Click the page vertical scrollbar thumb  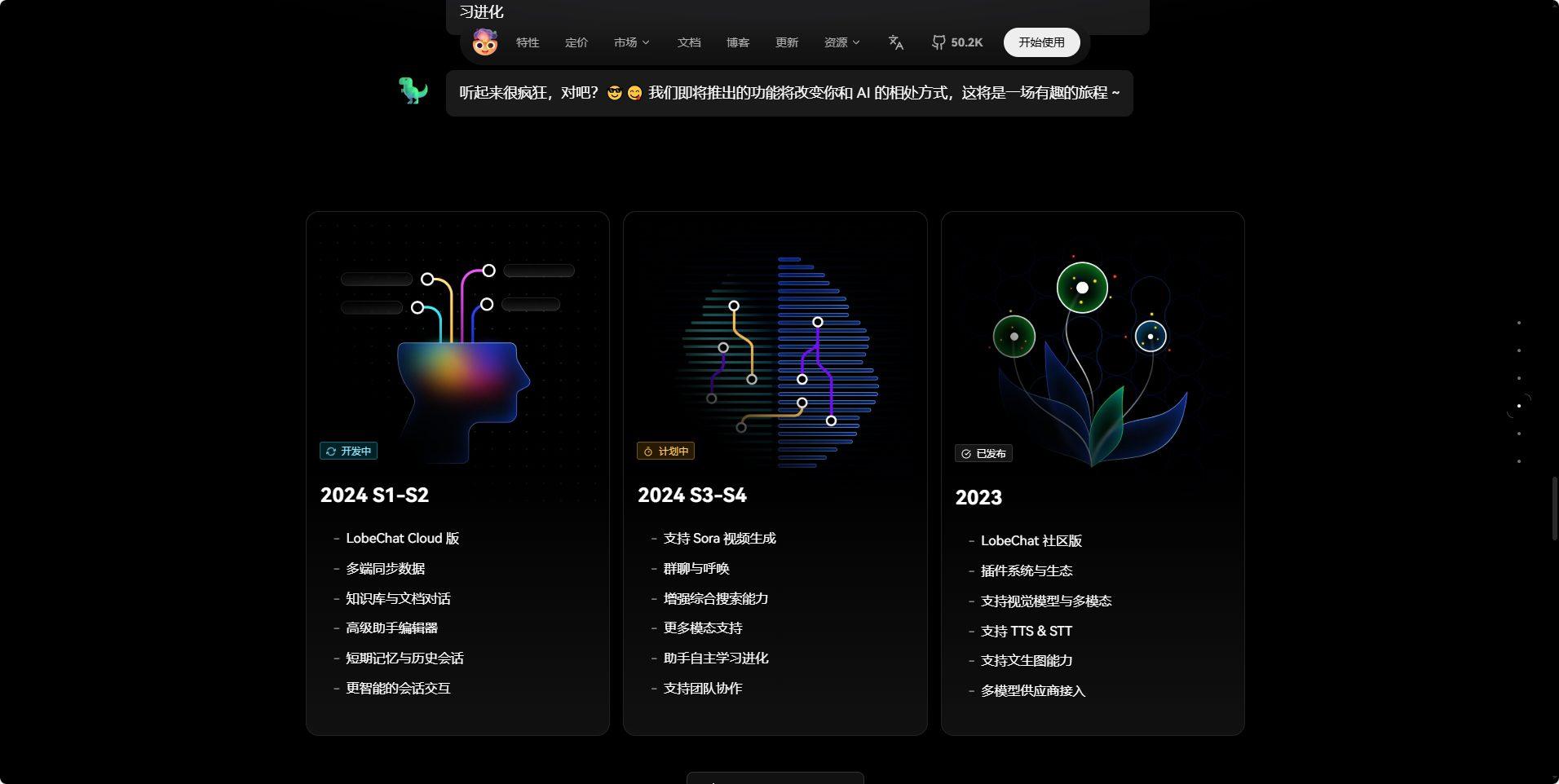[x=1555, y=509]
